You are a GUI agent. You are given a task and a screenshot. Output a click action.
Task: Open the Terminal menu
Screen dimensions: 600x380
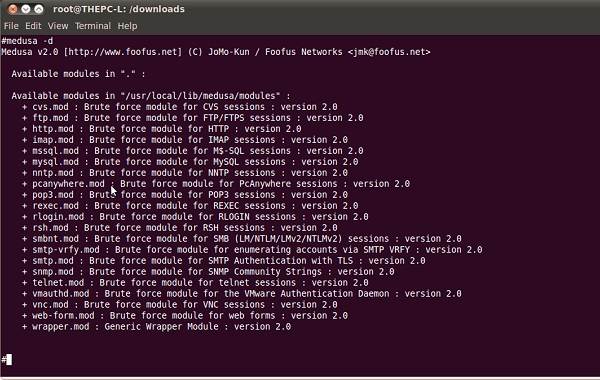click(x=93, y=26)
